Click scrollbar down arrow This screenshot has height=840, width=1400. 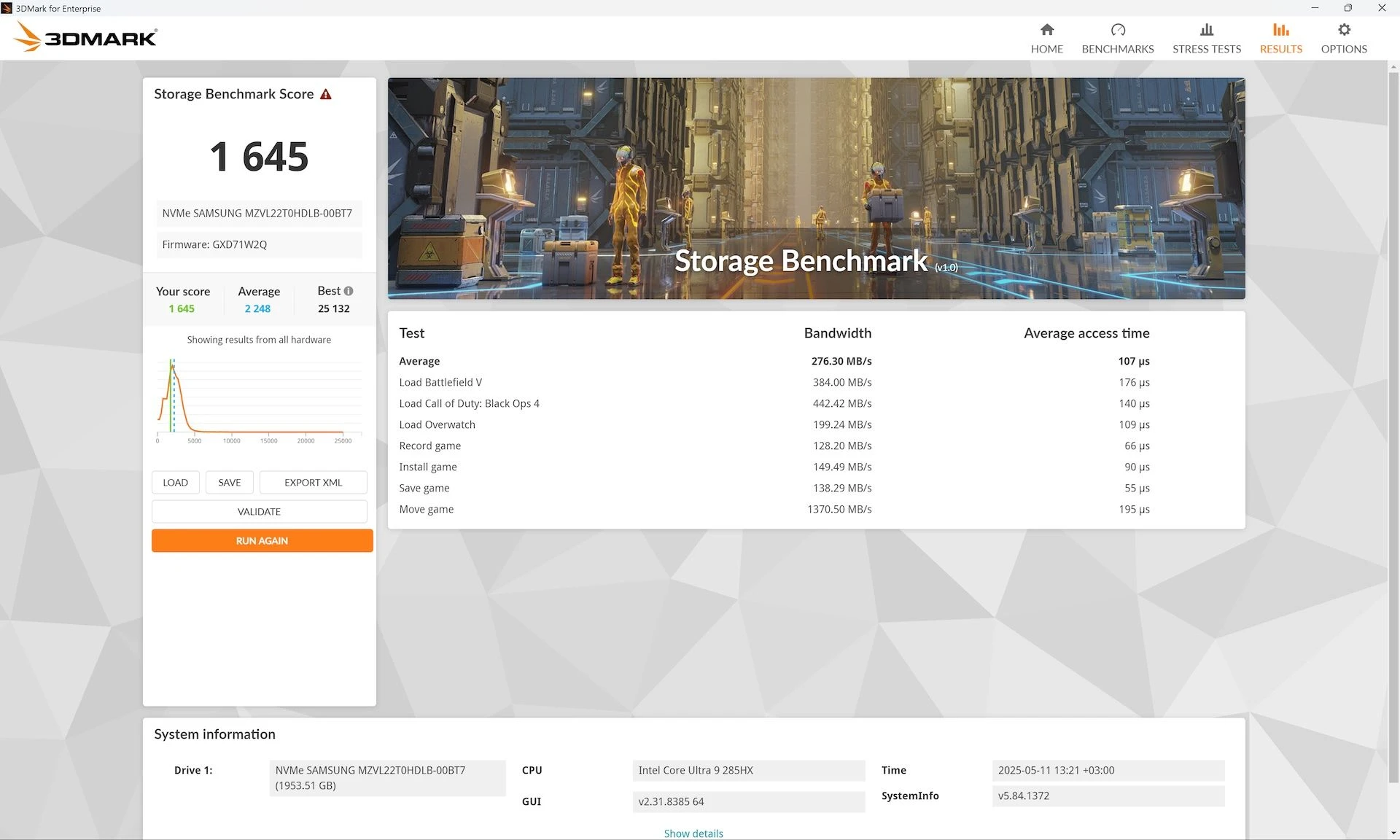1393,833
